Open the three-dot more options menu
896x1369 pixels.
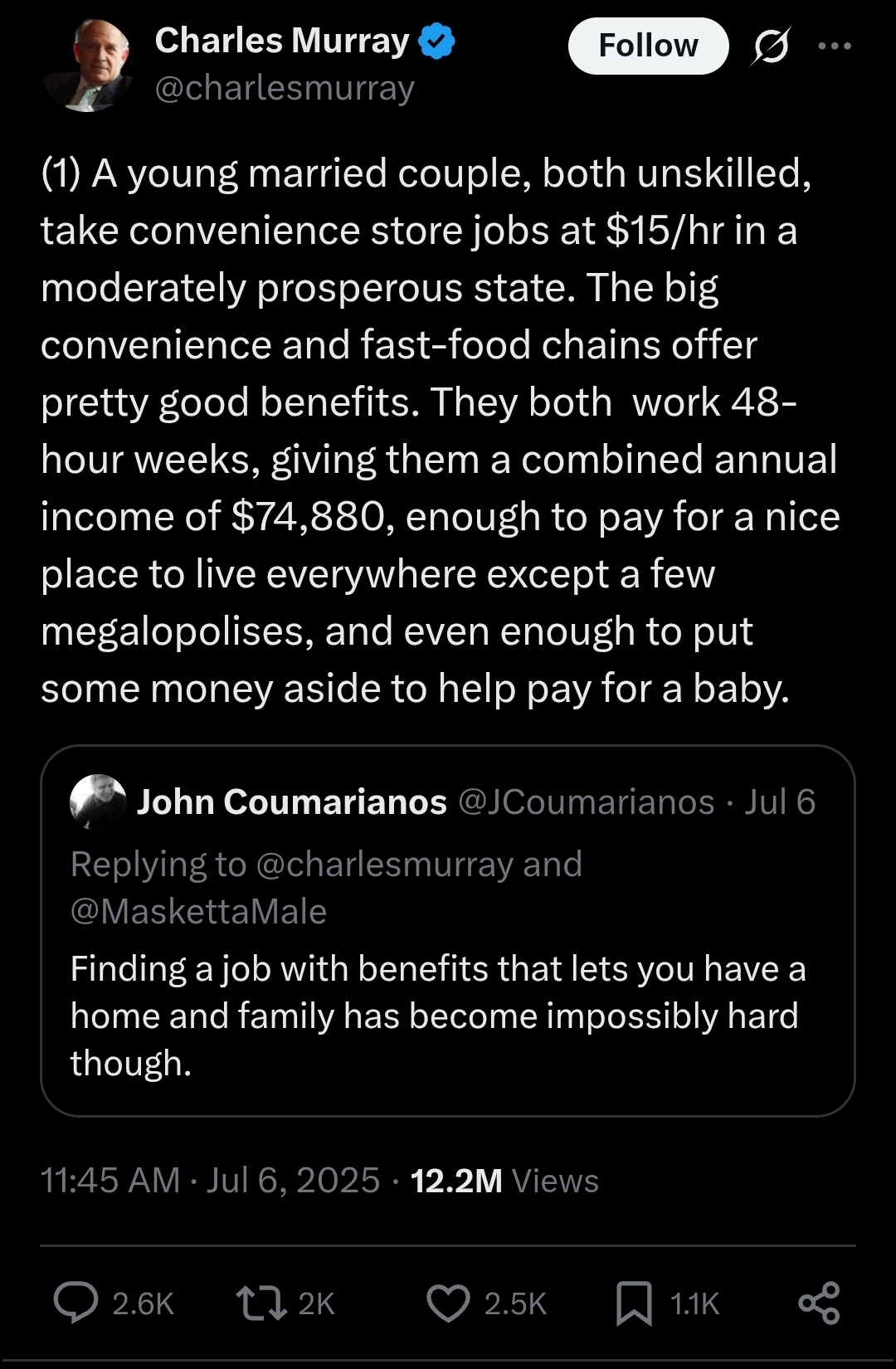pos(835,46)
